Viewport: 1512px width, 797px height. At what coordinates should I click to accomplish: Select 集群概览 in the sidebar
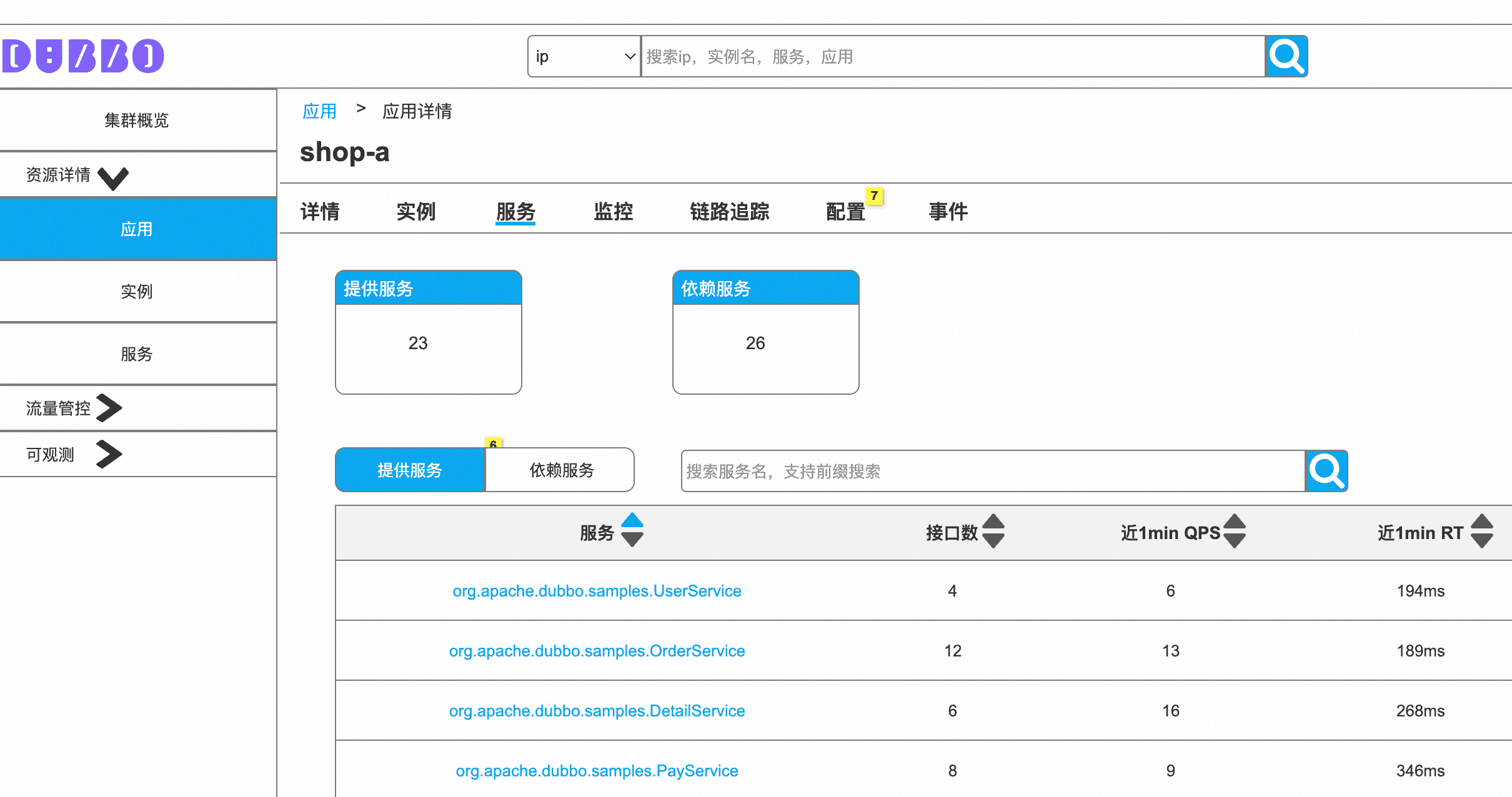tap(137, 120)
